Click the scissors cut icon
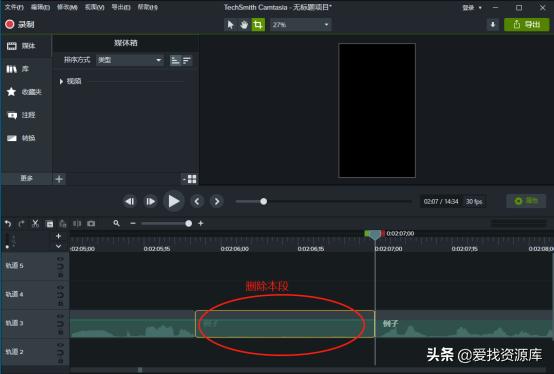 35,224
